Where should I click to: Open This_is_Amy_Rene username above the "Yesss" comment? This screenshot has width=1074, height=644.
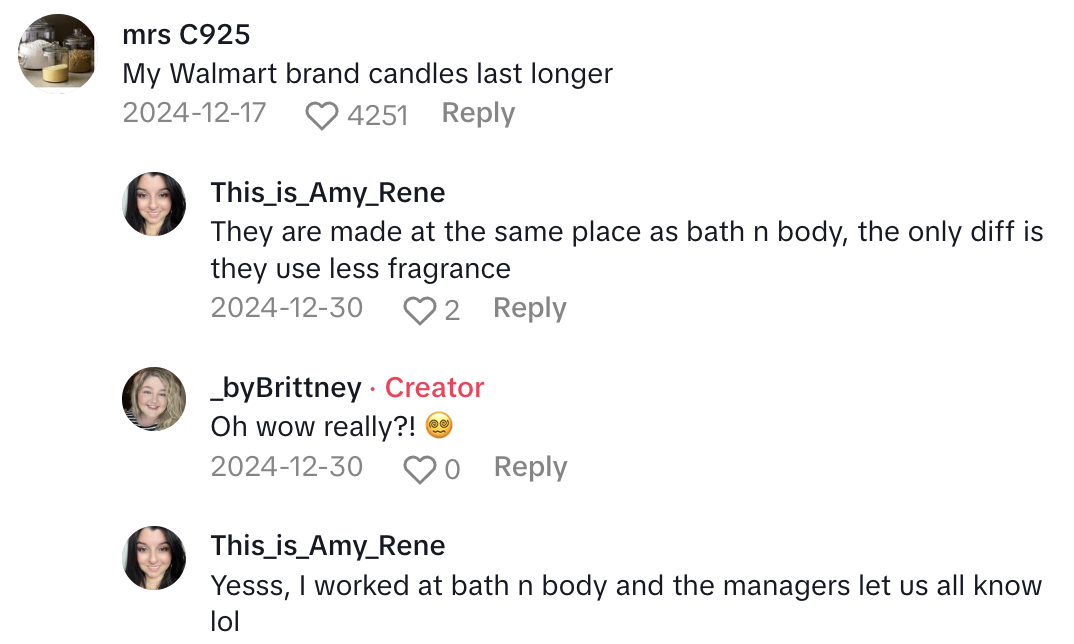click(328, 546)
